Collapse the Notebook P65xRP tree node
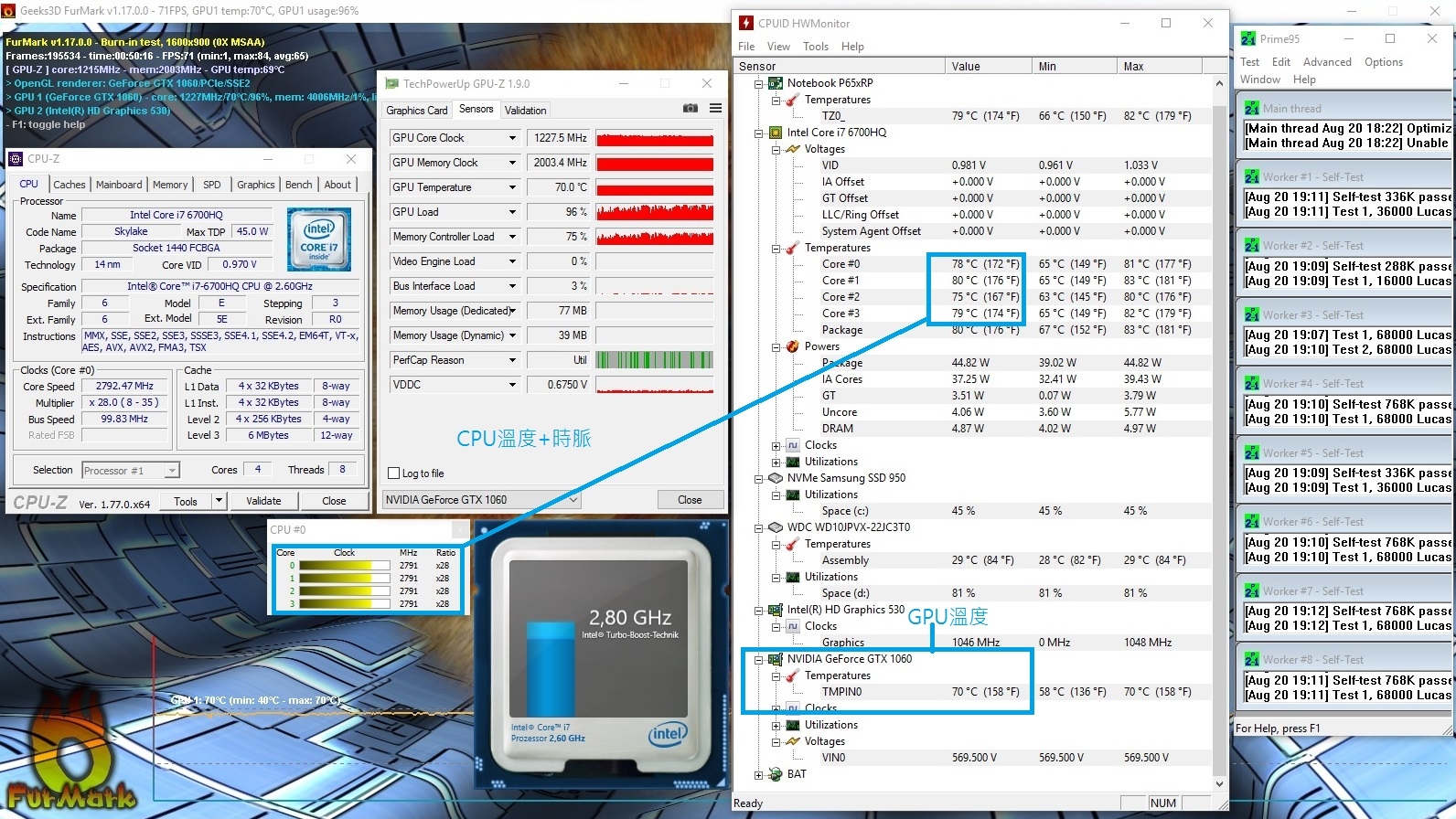 coord(759,83)
